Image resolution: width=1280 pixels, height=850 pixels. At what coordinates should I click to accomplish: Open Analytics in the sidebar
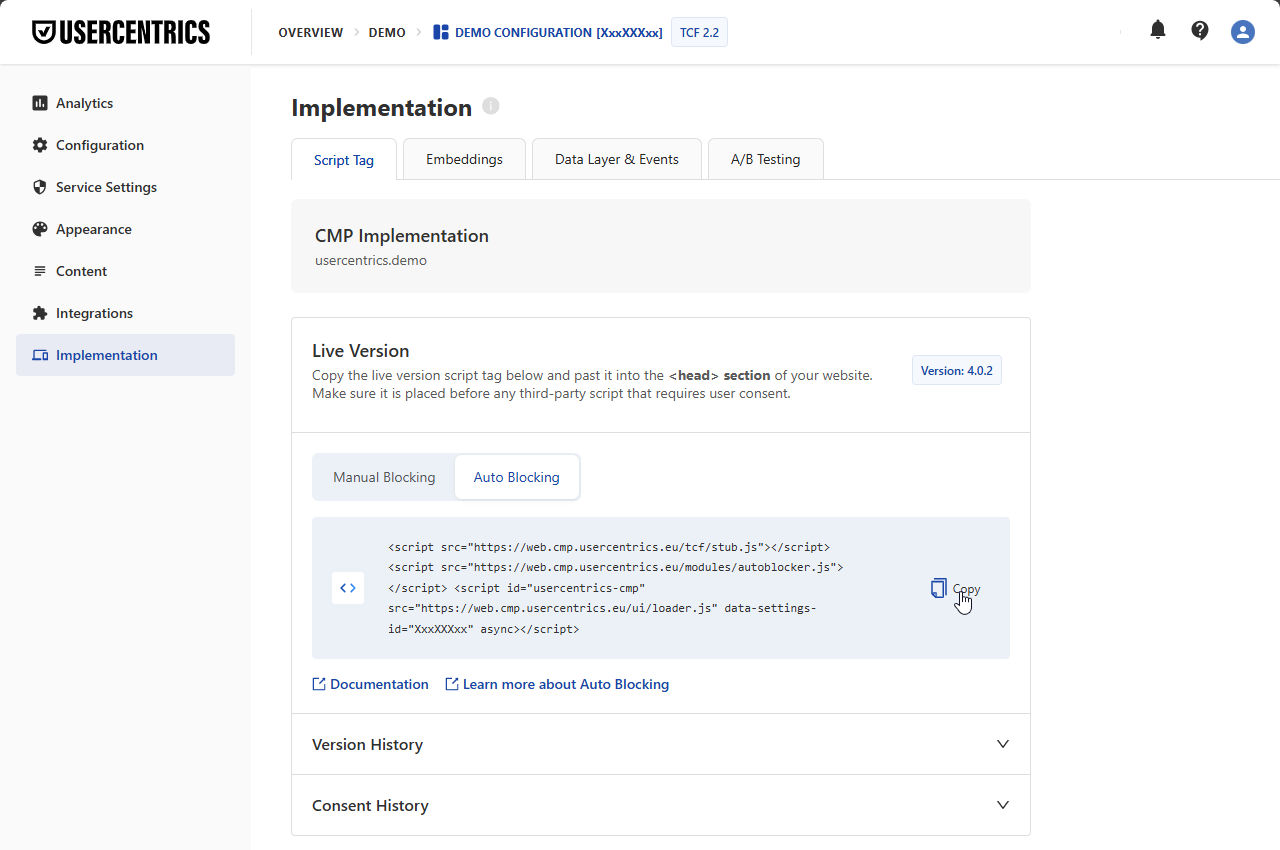125,103
